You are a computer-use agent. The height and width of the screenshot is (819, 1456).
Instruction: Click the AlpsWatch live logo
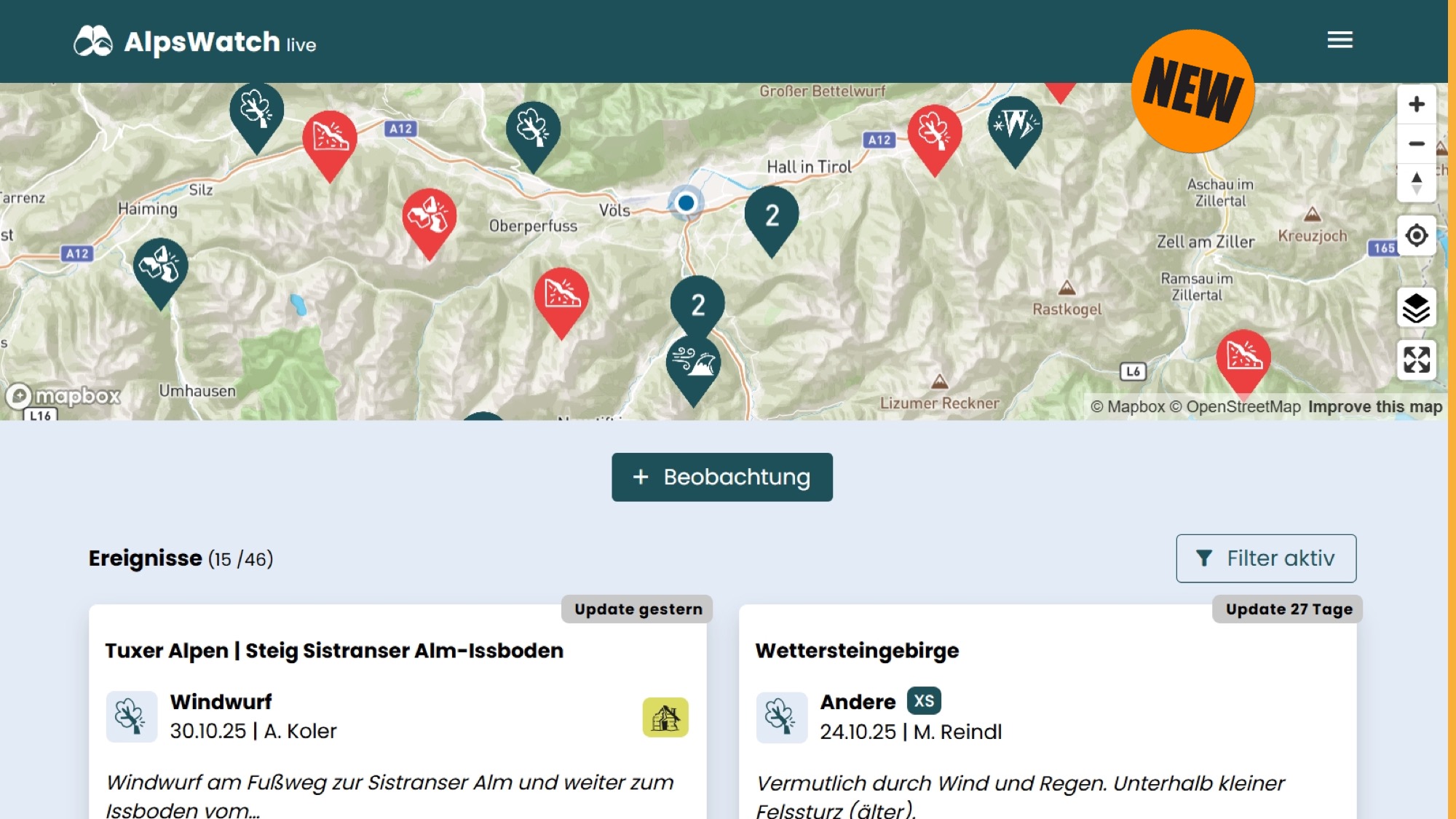pyautogui.click(x=195, y=41)
